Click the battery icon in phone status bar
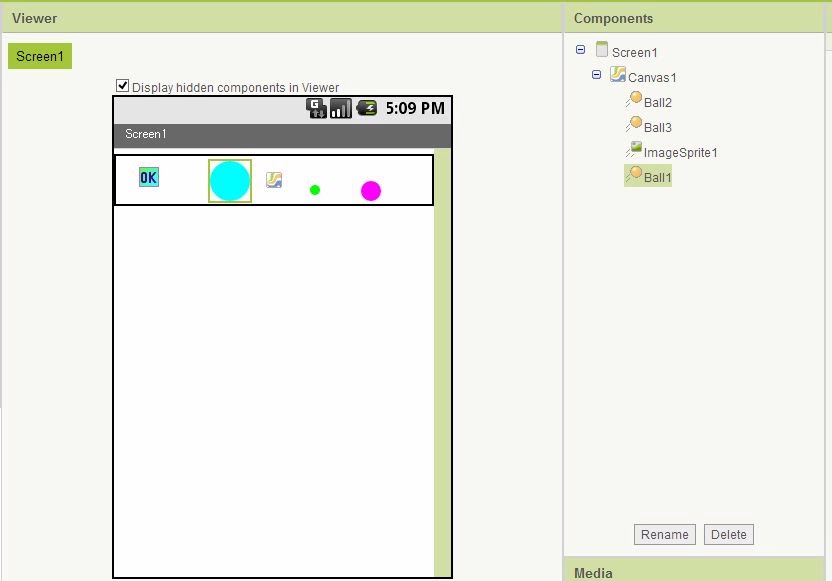The height and width of the screenshot is (581, 832). click(x=367, y=108)
